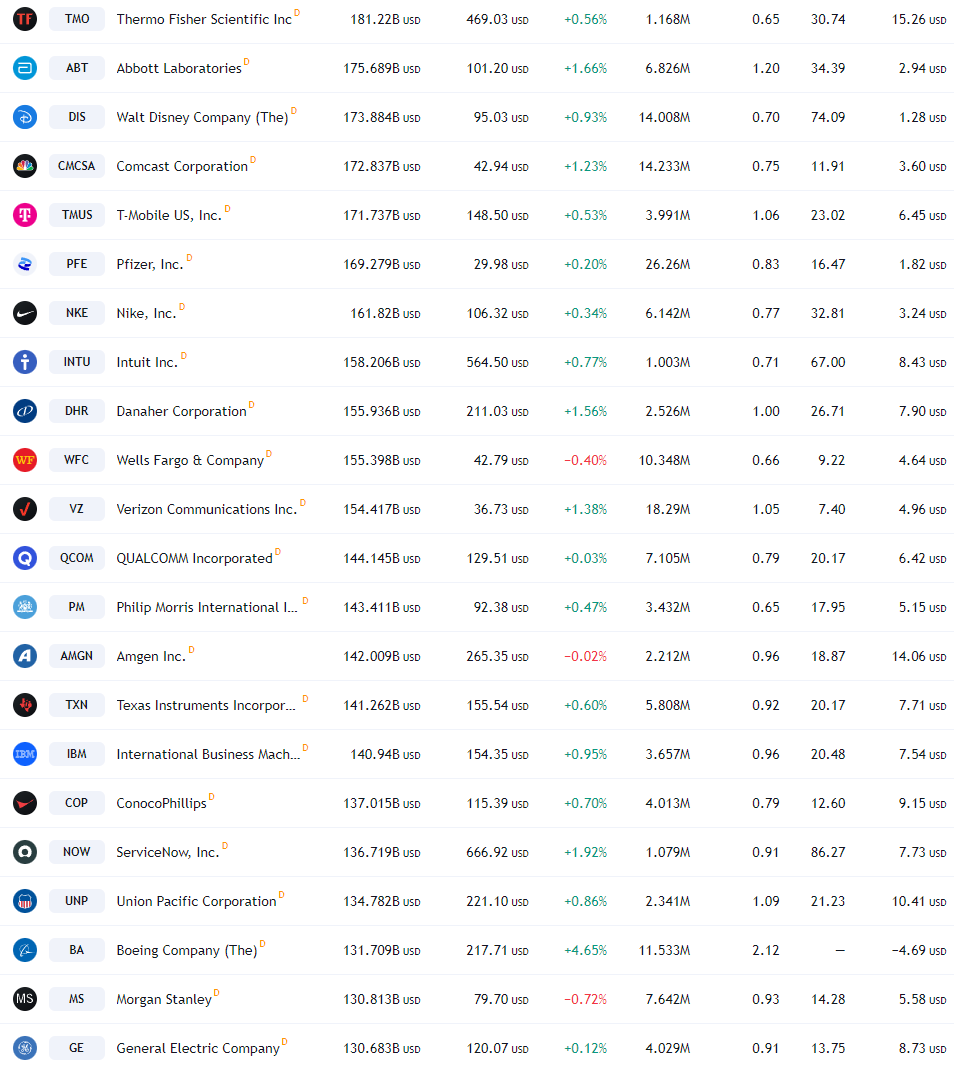Open the Danaher Corporation link
The height and width of the screenshot is (1071, 954).
click(x=181, y=411)
